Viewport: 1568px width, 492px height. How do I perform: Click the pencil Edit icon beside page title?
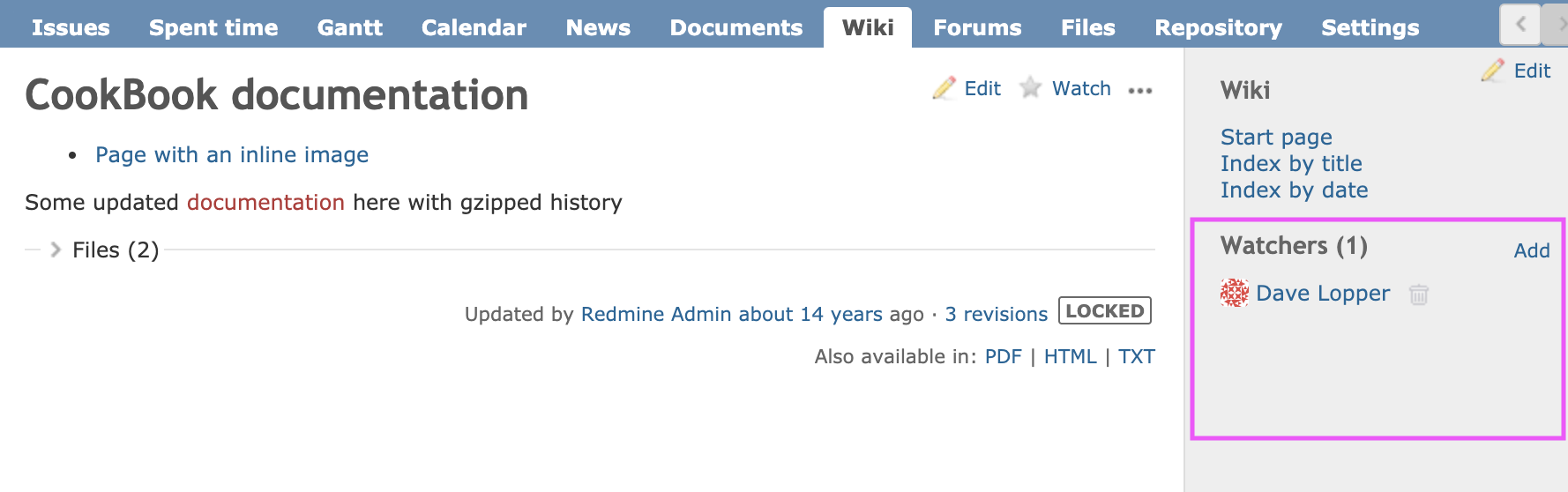(x=945, y=88)
